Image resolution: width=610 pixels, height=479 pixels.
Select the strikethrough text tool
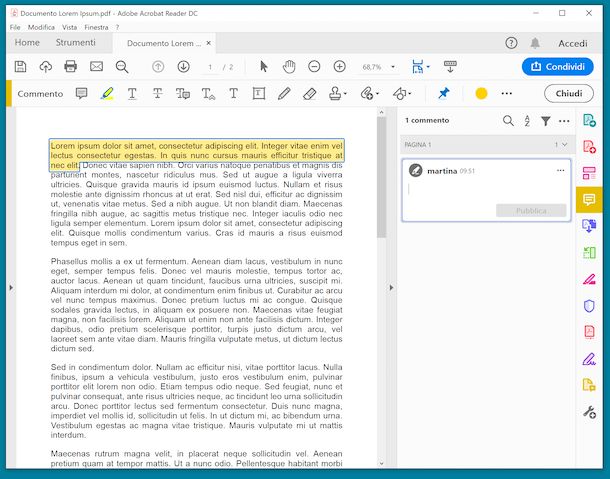[158, 93]
